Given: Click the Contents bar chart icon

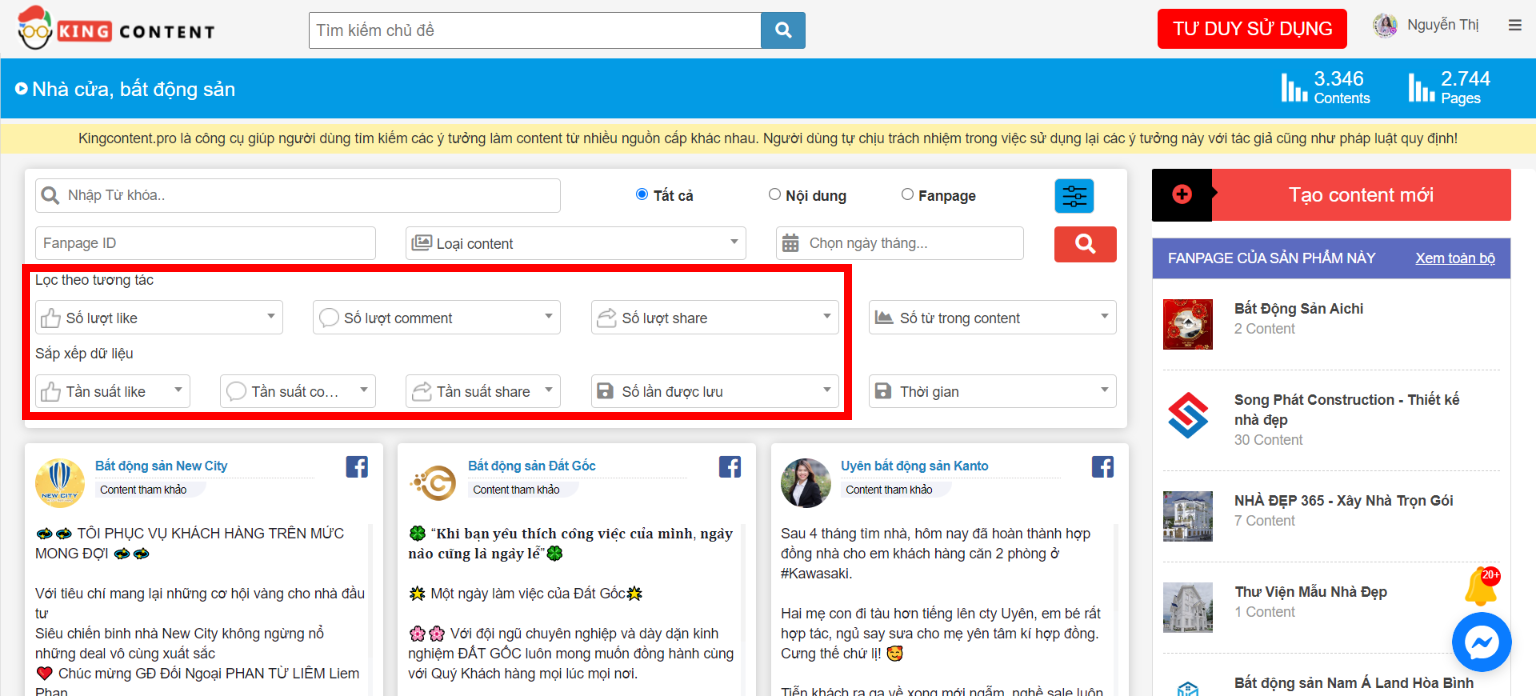Looking at the screenshot, I should click(x=1294, y=87).
